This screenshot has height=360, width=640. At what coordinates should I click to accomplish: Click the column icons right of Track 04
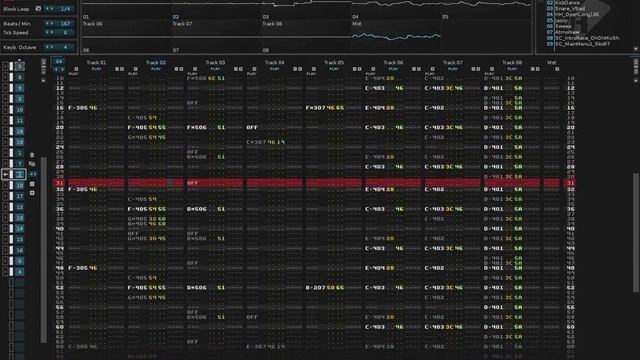tap(298, 69)
